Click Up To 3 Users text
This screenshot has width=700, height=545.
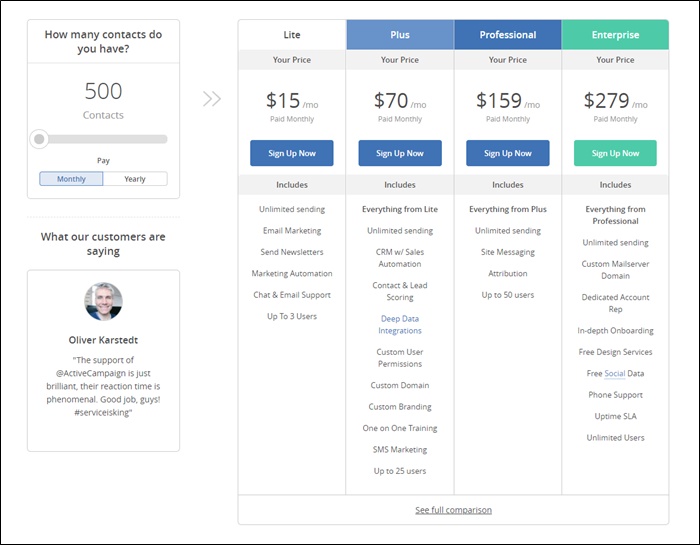pos(292,316)
